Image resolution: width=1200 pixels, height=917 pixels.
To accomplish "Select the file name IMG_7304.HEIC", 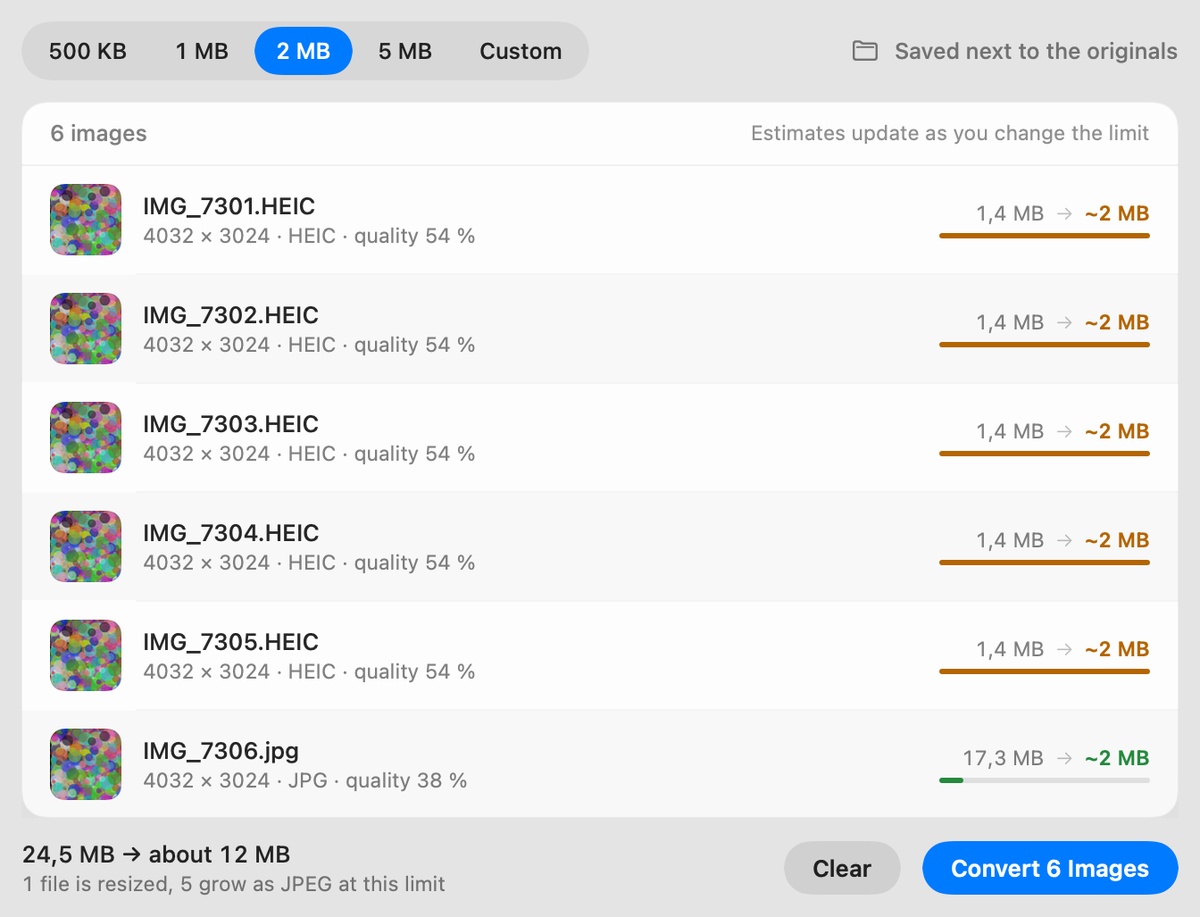I will tap(231, 534).
